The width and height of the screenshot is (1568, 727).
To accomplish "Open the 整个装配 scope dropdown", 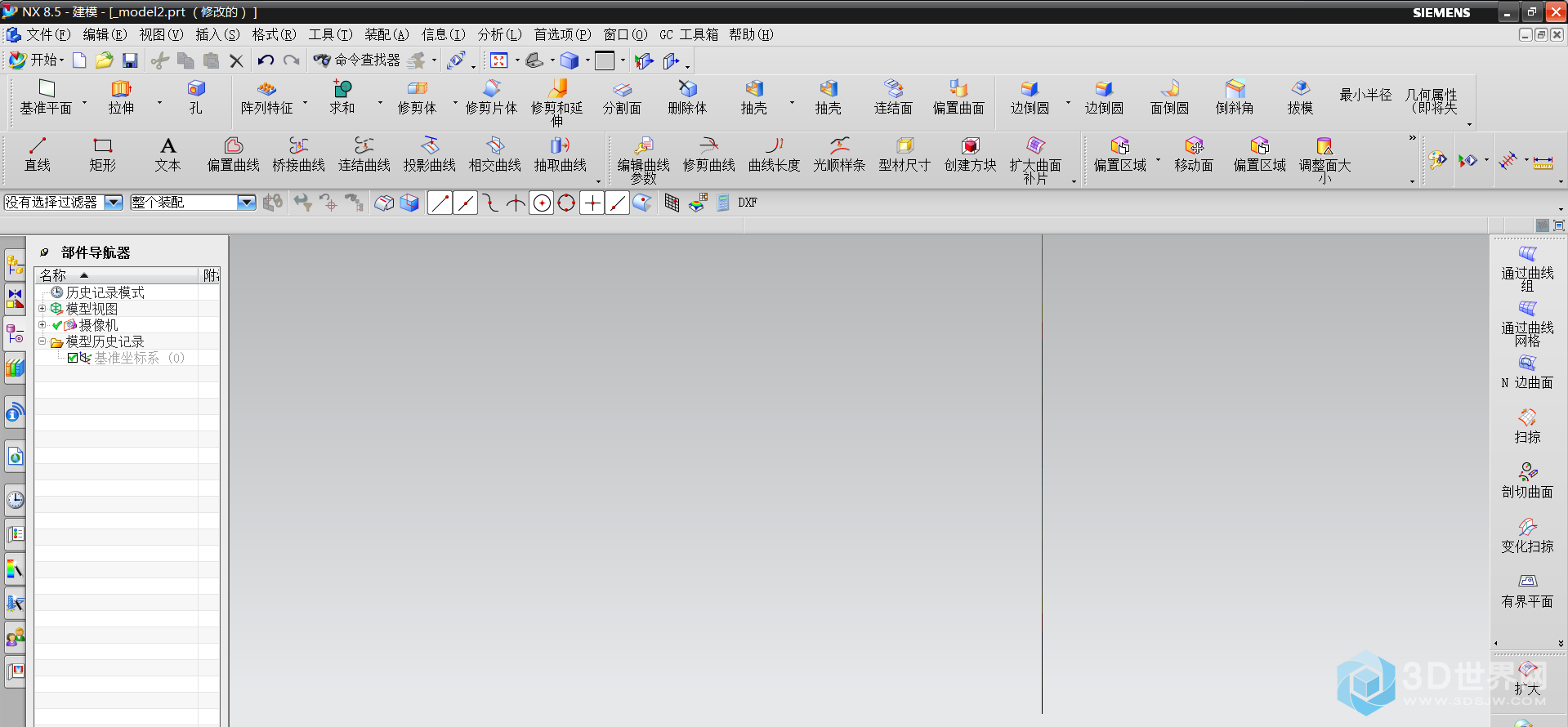I will 247,203.
